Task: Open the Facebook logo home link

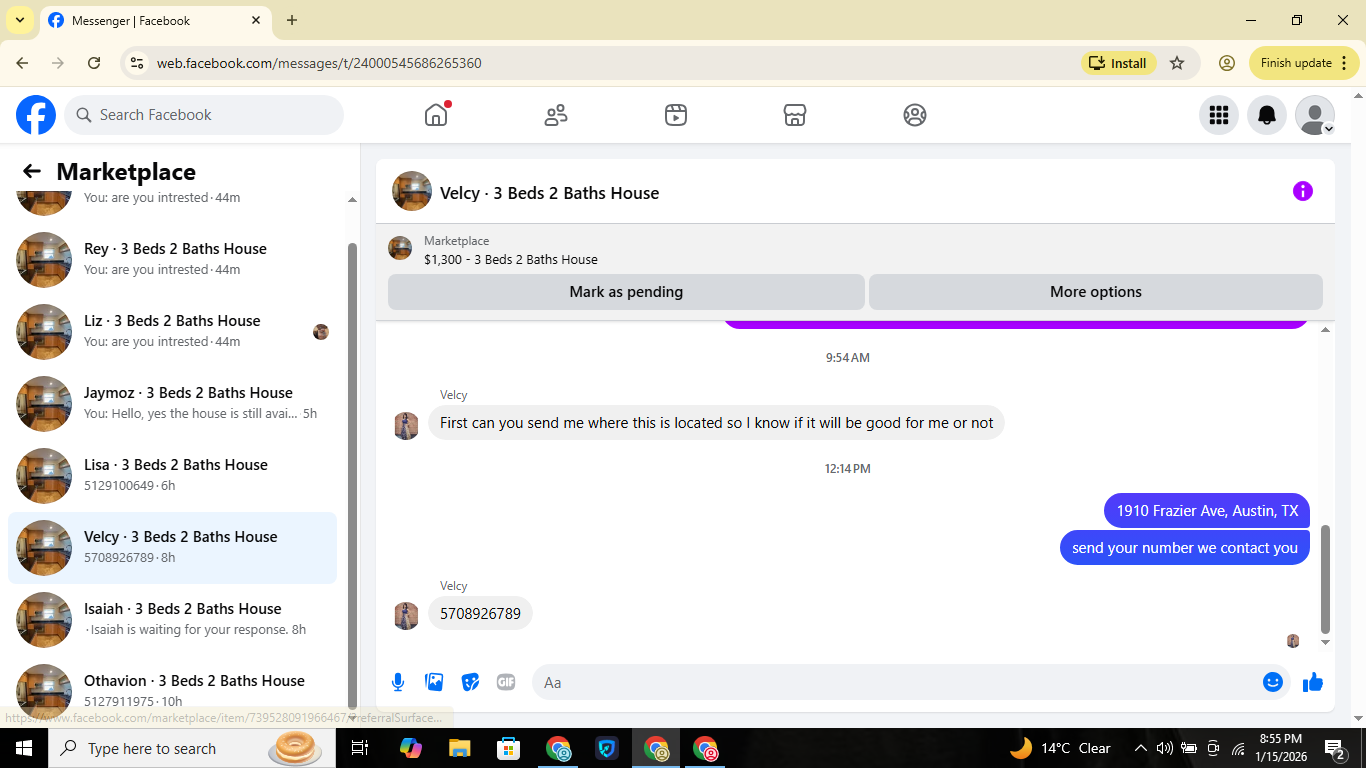Action: click(x=36, y=115)
